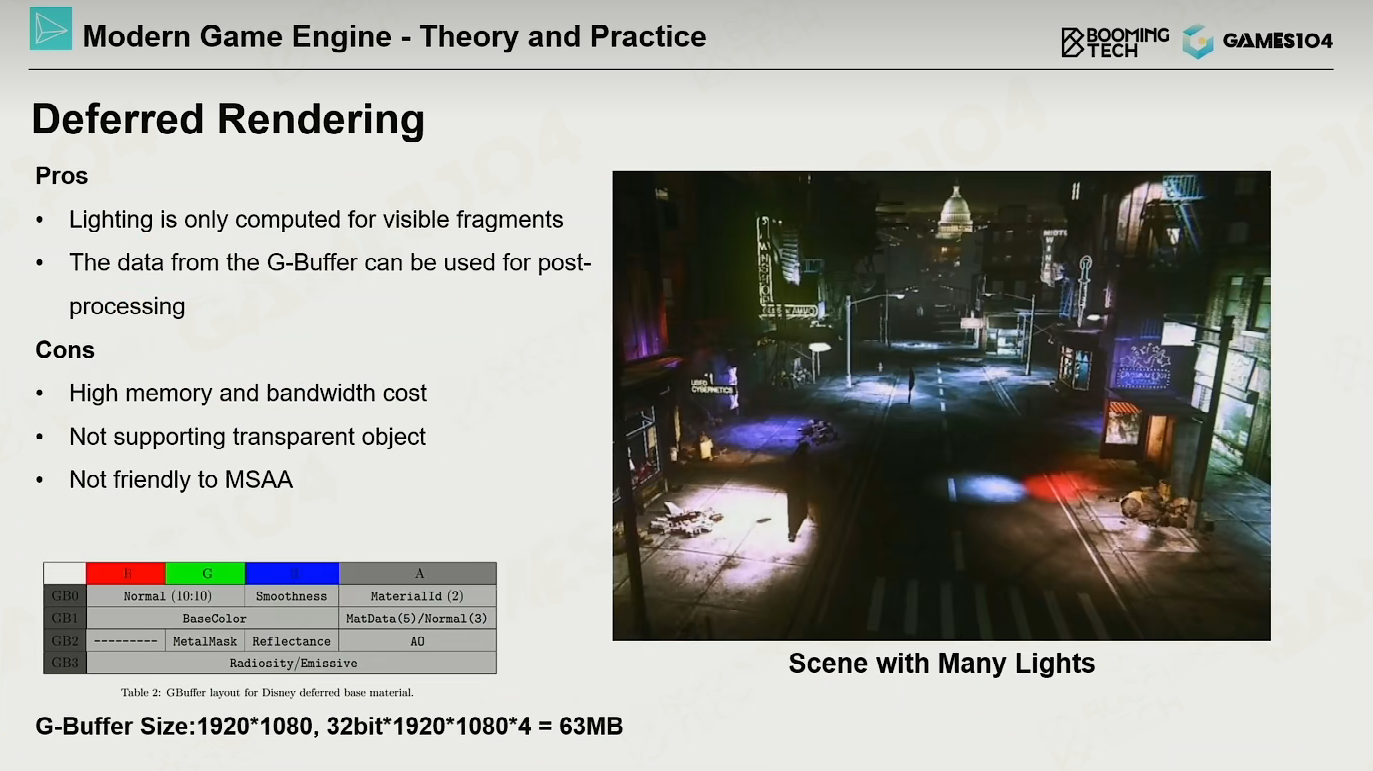The image size is (1373, 771).
Task: Click the "AO" table cell
Action: pos(418,641)
